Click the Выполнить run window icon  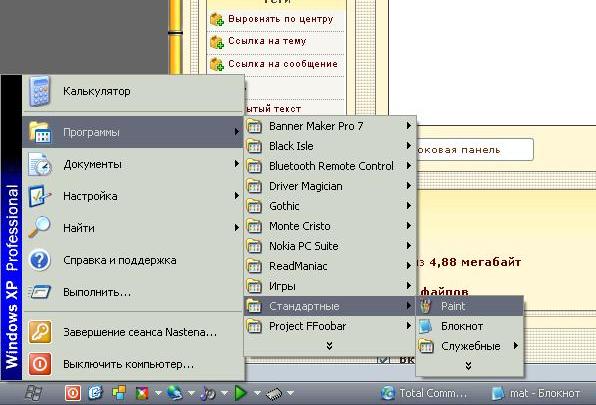click(x=40, y=292)
